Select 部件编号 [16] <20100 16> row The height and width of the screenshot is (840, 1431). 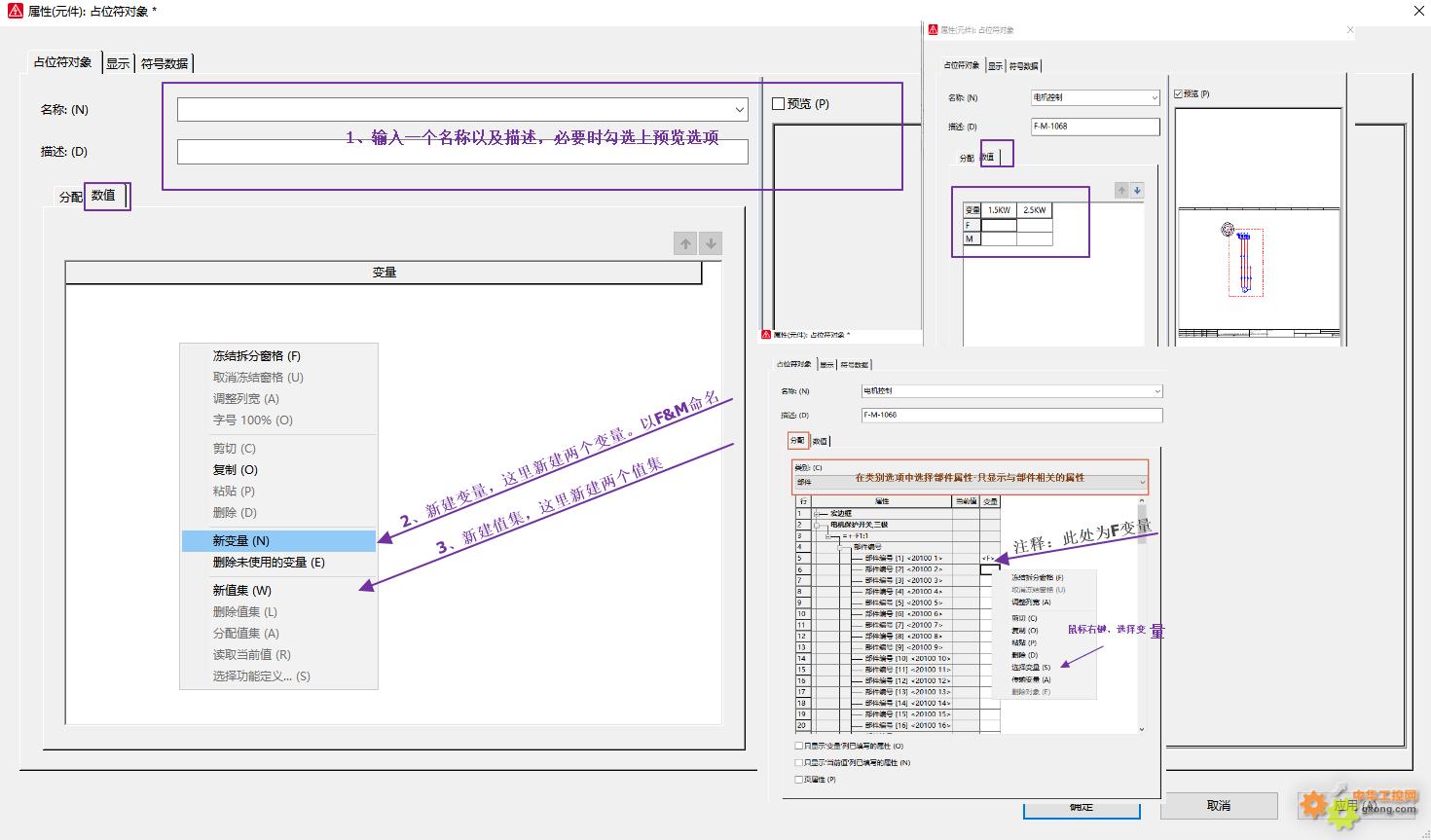click(x=907, y=726)
